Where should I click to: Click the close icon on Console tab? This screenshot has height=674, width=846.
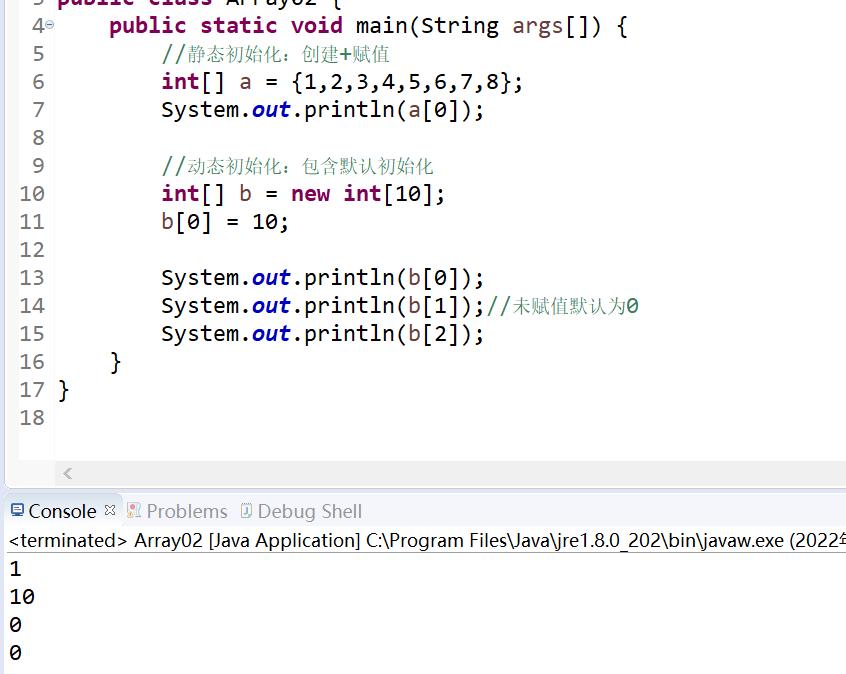(x=109, y=510)
